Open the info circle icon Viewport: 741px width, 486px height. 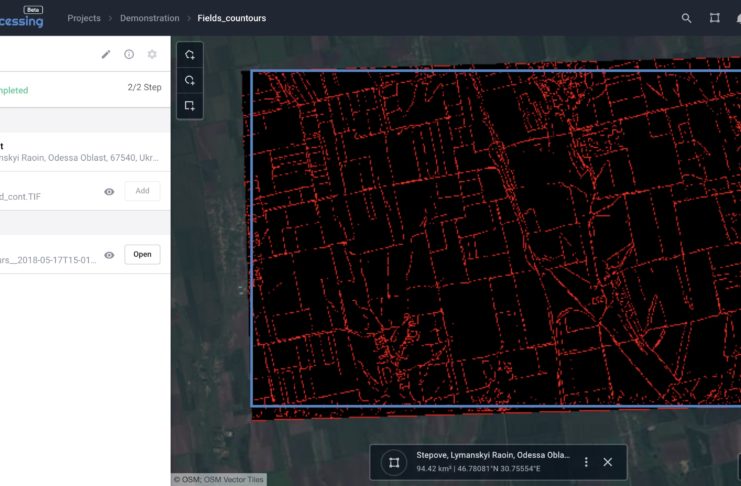click(129, 54)
